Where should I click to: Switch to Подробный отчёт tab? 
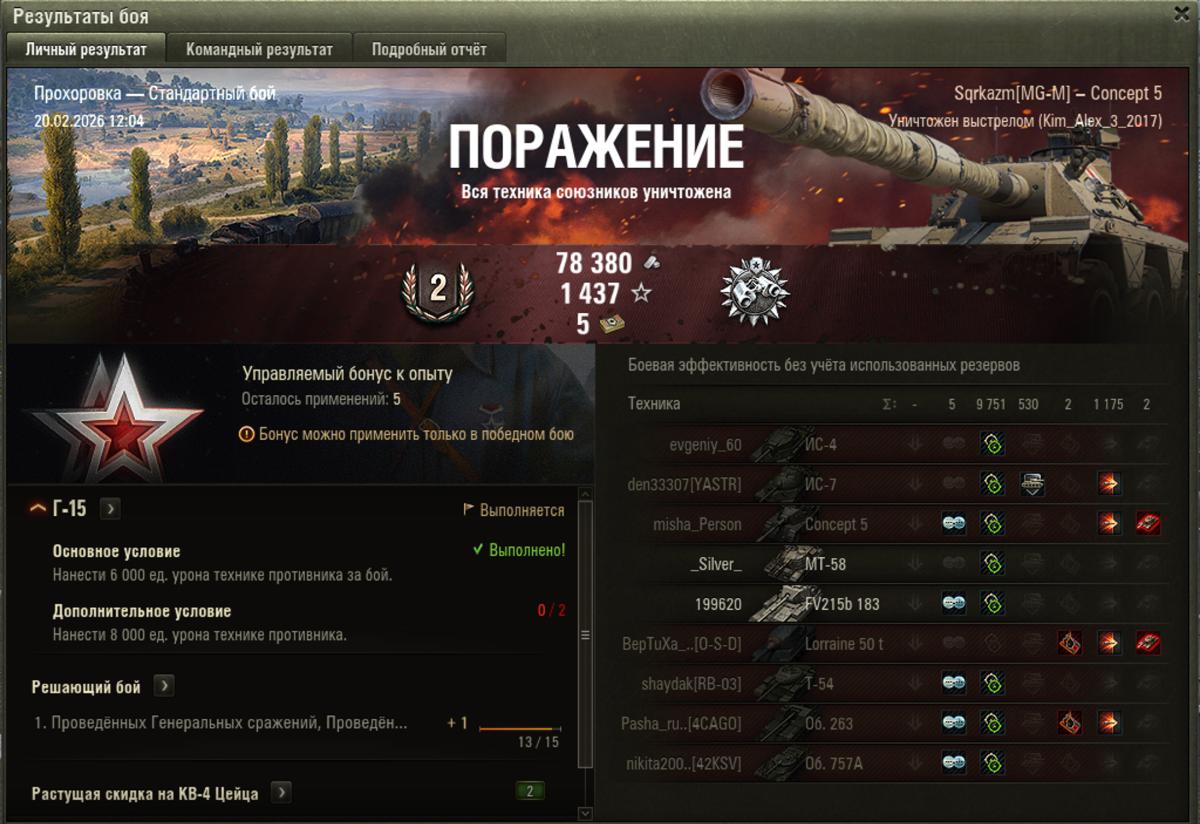click(x=430, y=49)
